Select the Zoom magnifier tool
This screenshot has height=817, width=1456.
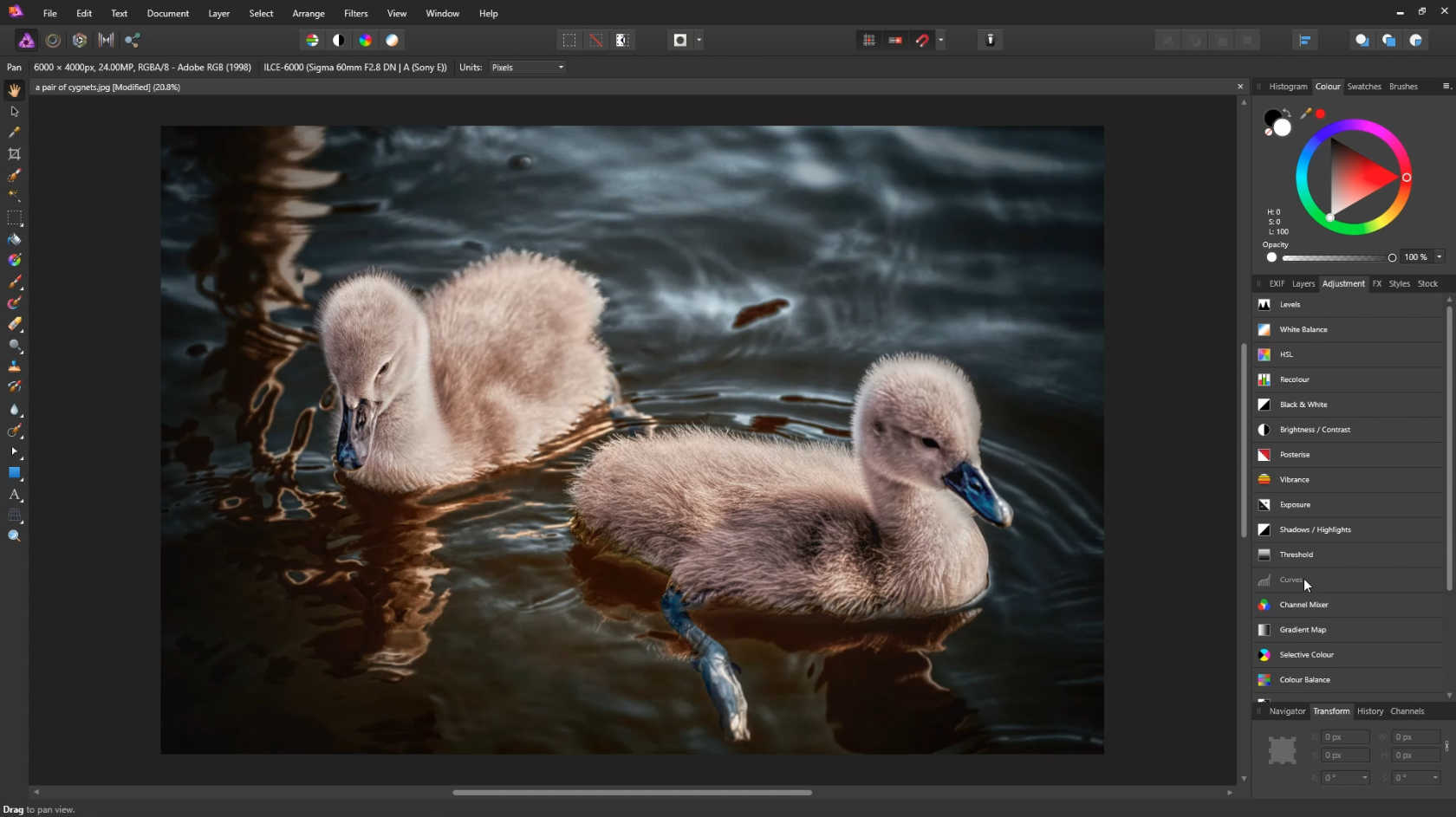pos(14,536)
